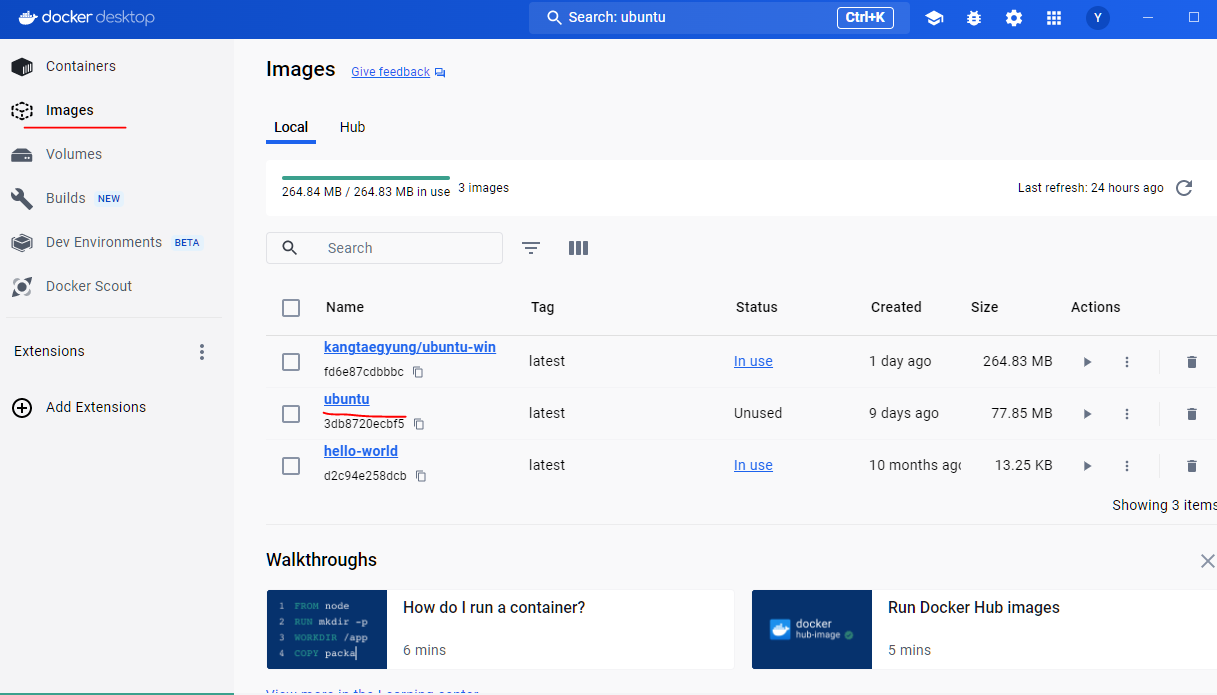
Task: Click the Give feedback link
Action: (390, 72)
